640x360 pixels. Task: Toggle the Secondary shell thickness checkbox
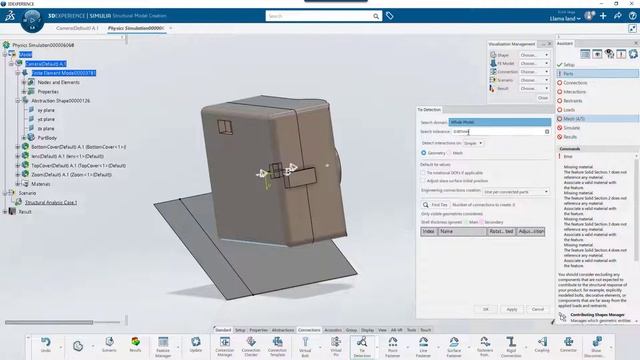(x=481, y=222)
